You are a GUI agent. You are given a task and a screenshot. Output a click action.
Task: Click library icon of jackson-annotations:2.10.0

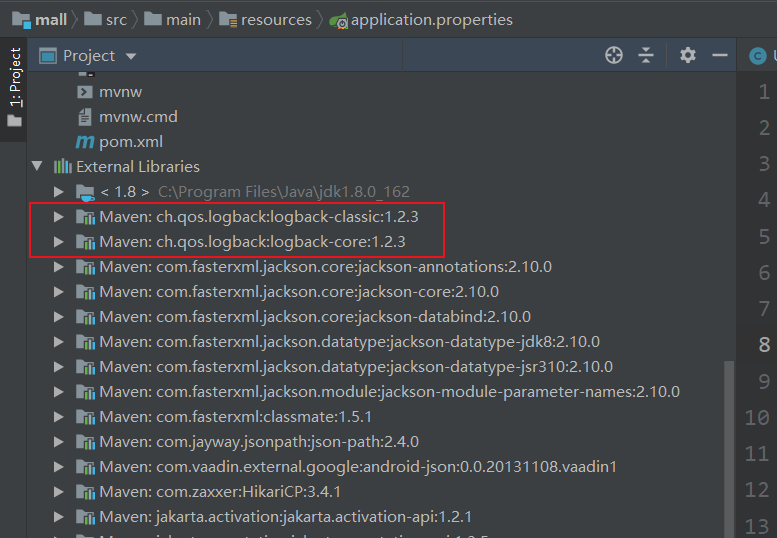point(85,267)
